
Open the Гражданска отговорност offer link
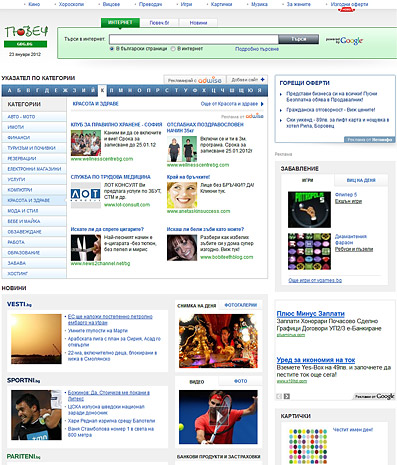pyautogui.click(x=331, y=110)
